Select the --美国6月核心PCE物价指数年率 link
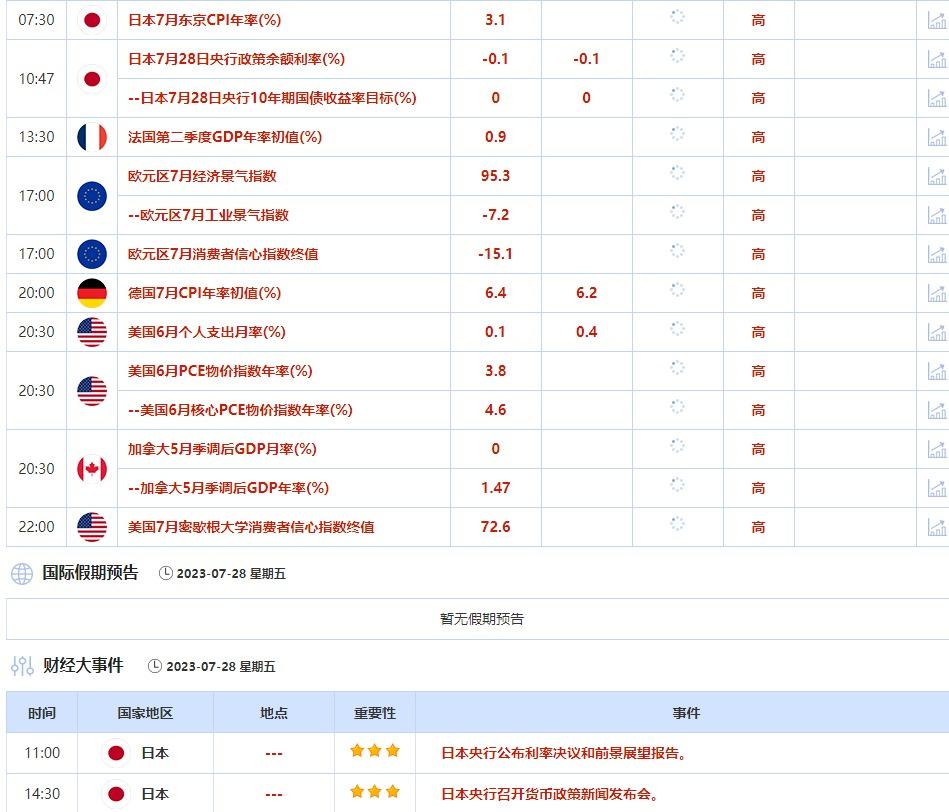 click(240, 410)
